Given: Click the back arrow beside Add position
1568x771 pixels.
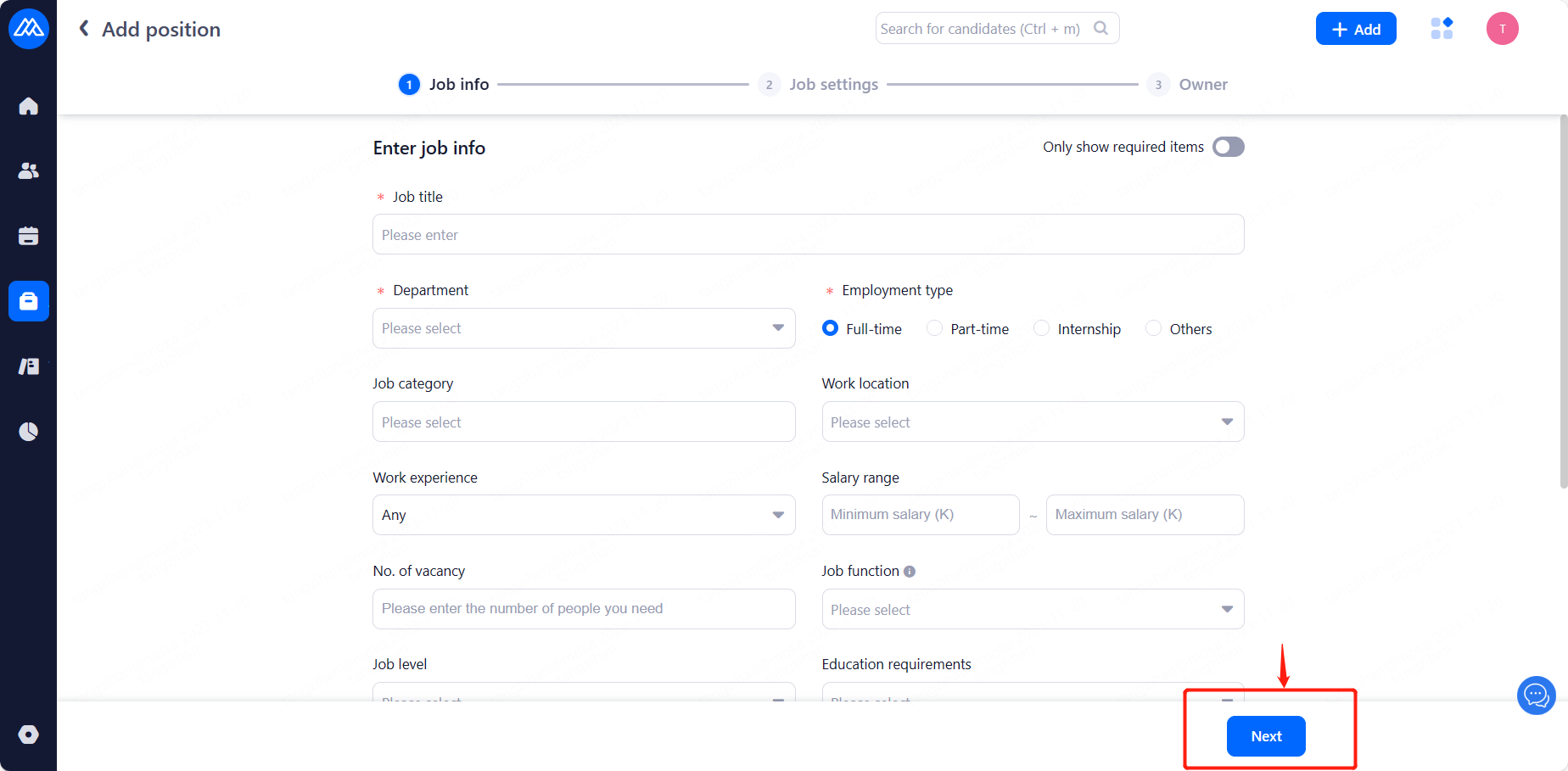Looking at the screenshot, I should 84,29.
